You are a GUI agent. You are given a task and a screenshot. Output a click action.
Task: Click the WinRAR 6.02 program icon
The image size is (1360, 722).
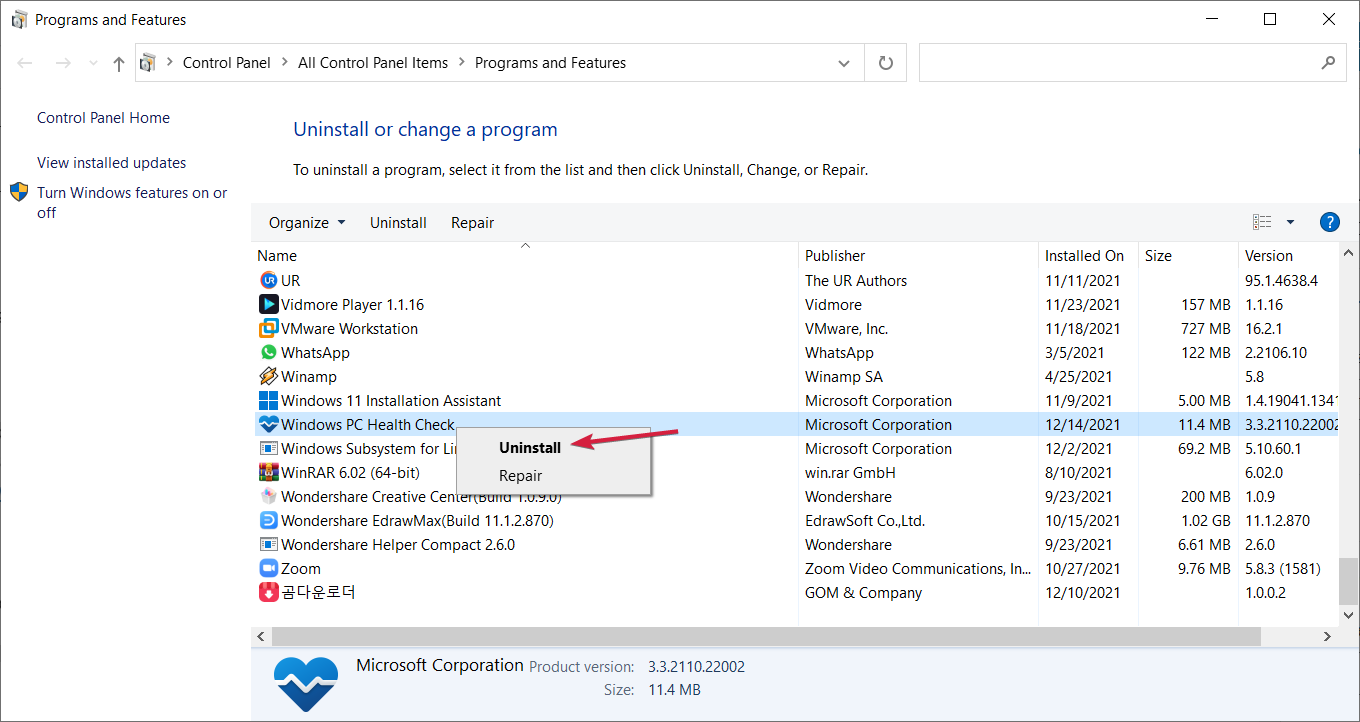(268, 472)
